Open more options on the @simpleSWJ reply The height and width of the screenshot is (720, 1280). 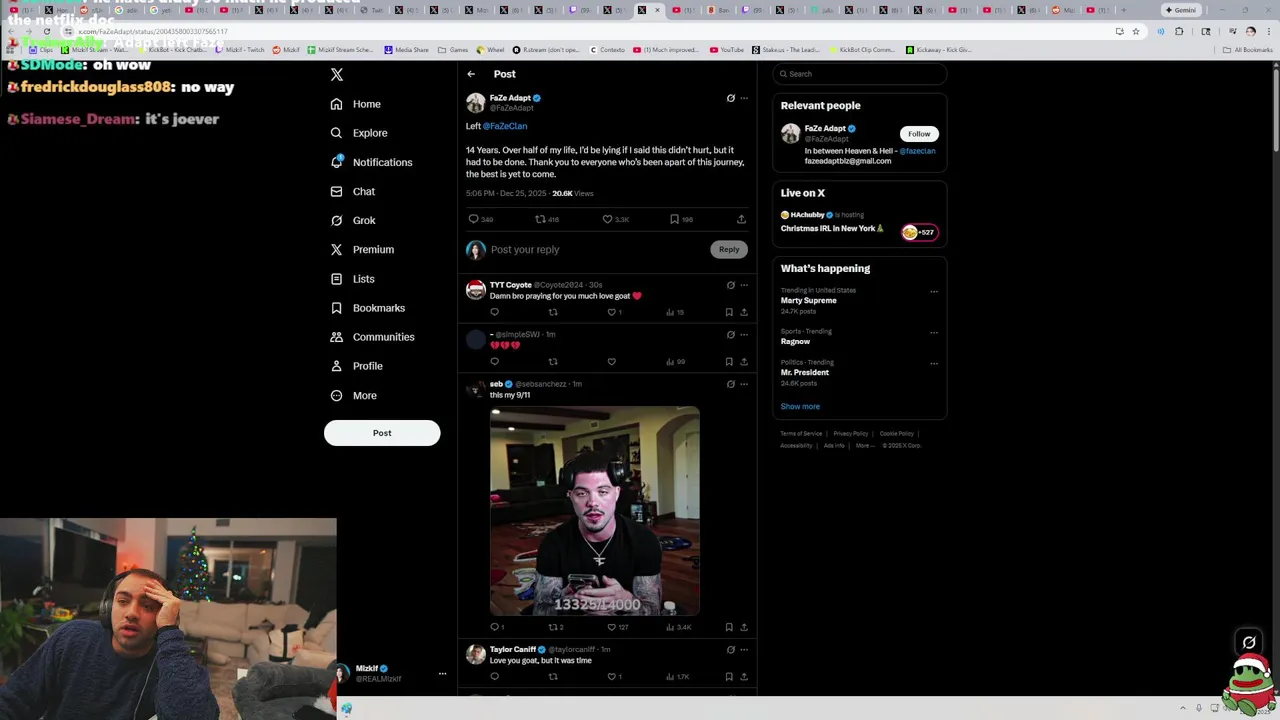coord(744,334)
